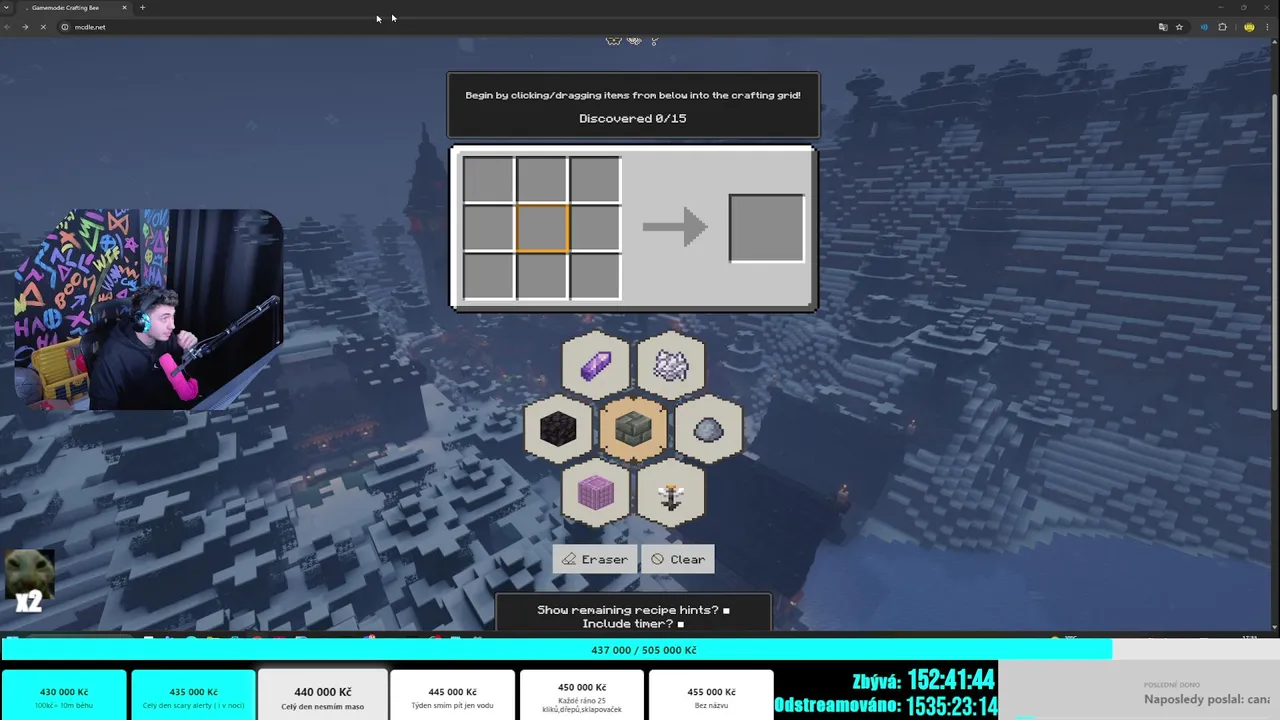
Task: Pick the rod item hexagon
Action: pos(671,493)
